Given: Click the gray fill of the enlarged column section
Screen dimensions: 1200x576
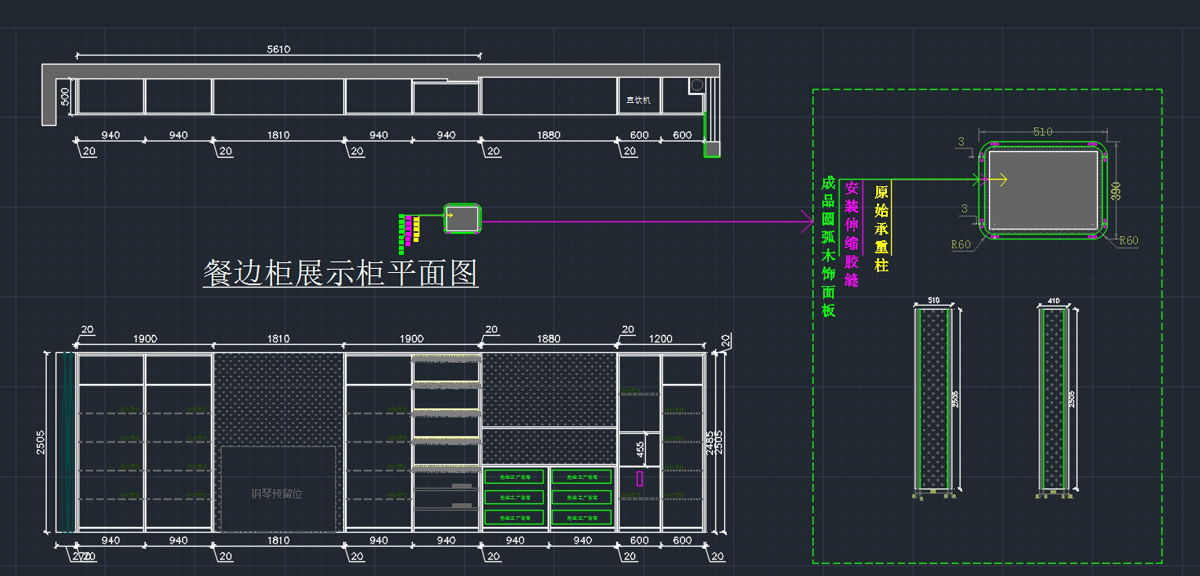Looking at the screenshot, I should (1045, 190).
